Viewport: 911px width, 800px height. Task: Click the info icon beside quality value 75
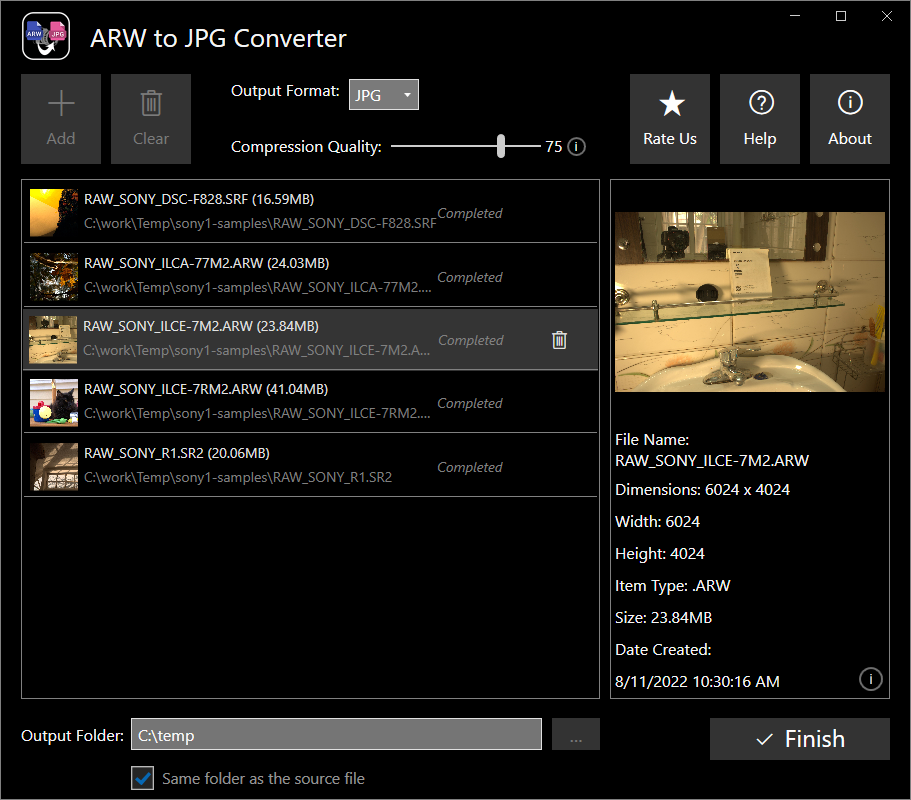coord(576,146)
